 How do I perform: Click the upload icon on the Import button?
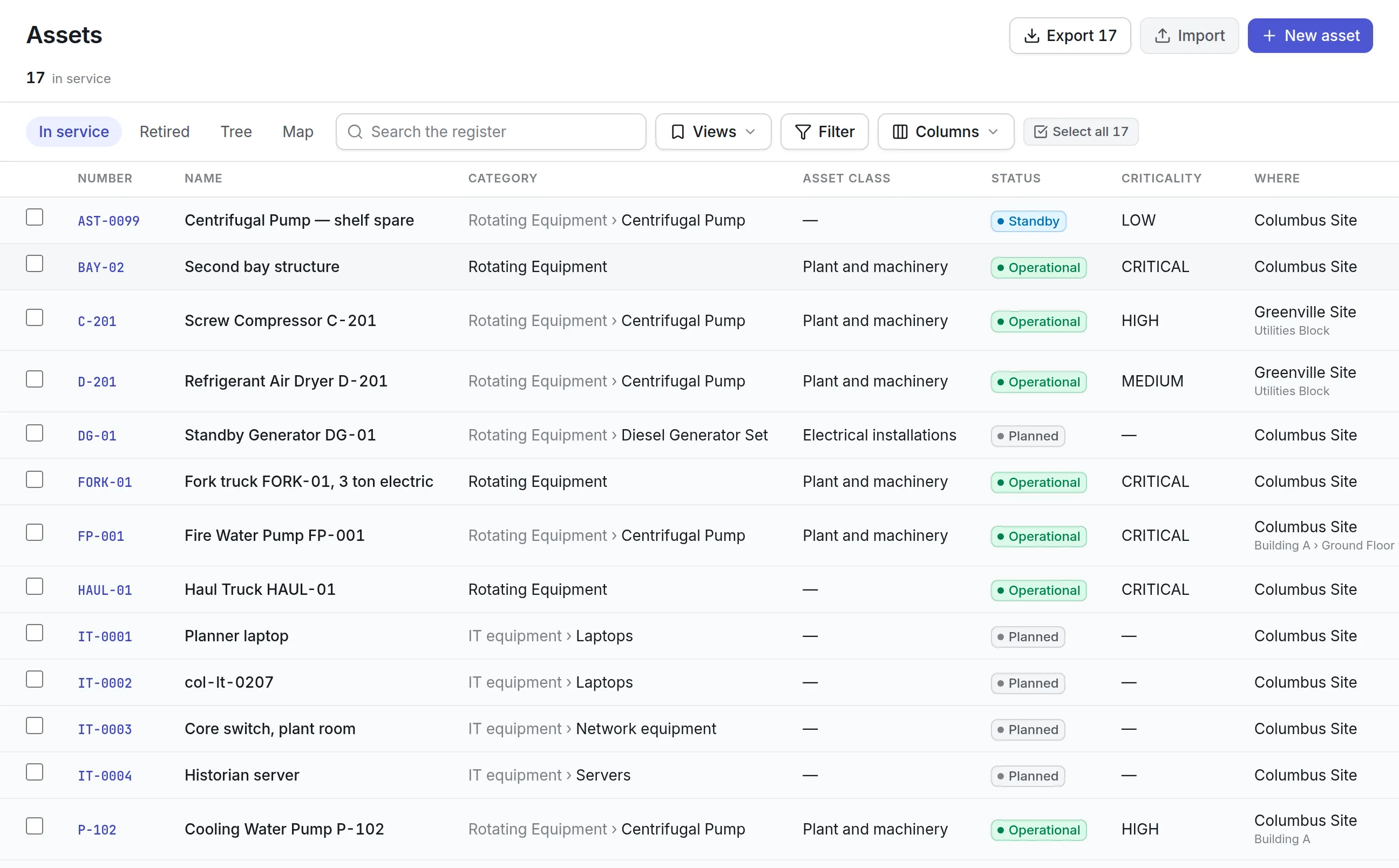(1162, 36)
